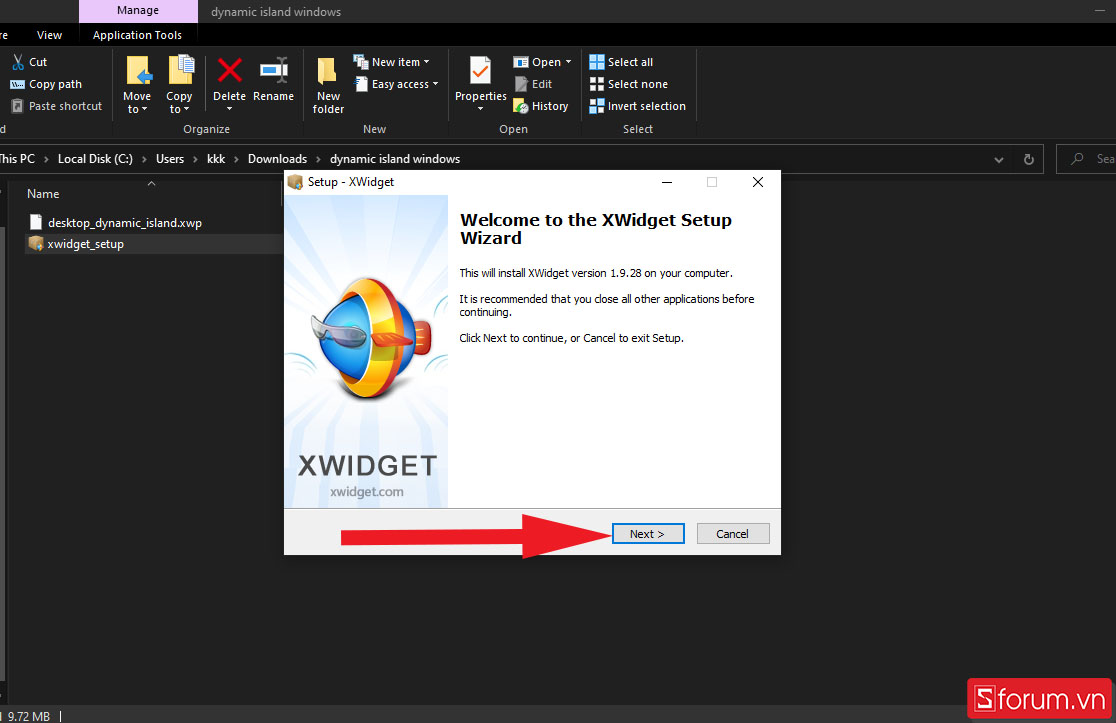Show file History from the ribbon
This screenshot has height=723, width=1116.
pyautogui.click(x=541, y=106)
